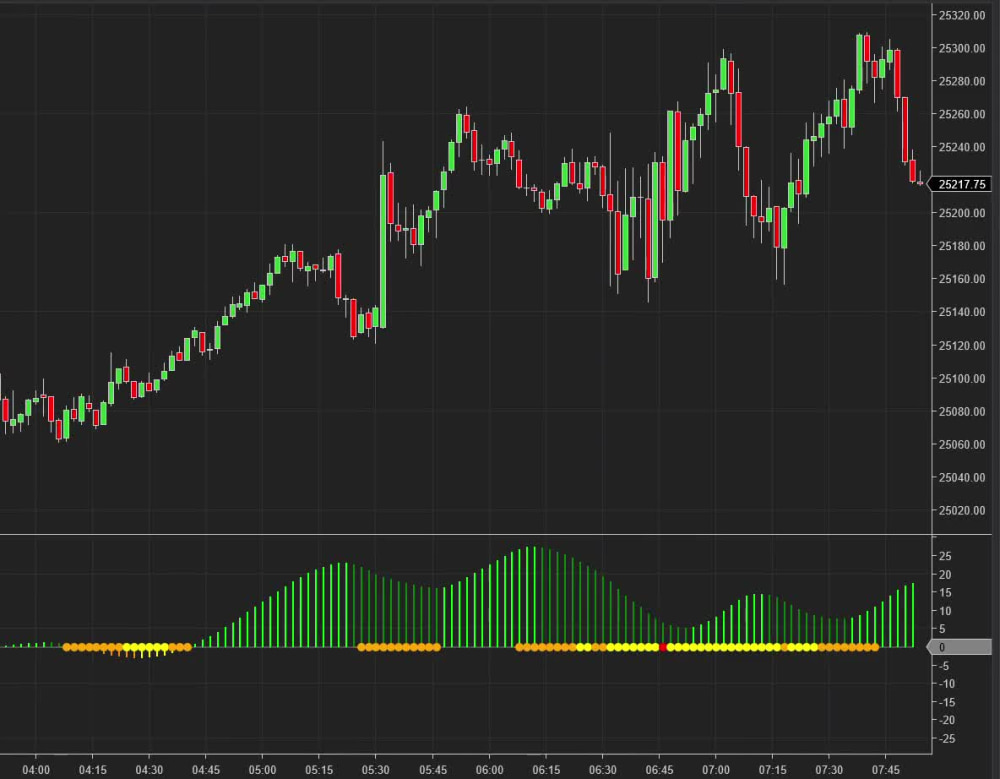Screen dimensions: 1000x779
Task: Click the 25100.00 price axis label
Action: pyautogui.click(x=962, y=379)
